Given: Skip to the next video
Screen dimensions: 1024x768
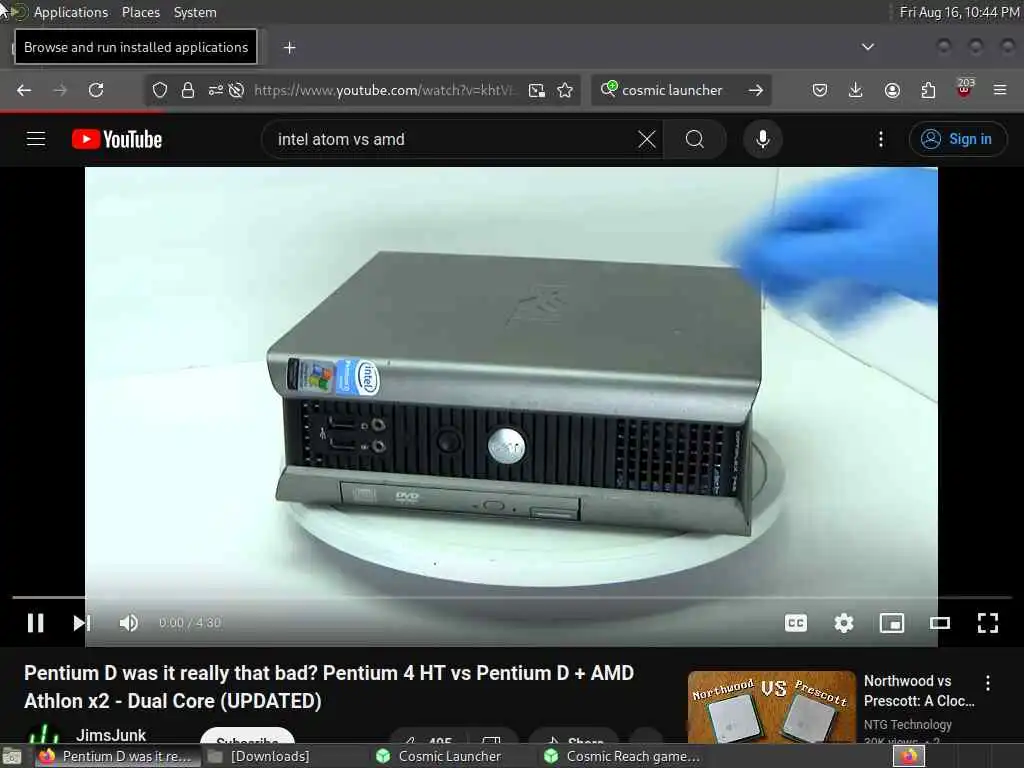Looking at the screenshot, I should 81,623.
